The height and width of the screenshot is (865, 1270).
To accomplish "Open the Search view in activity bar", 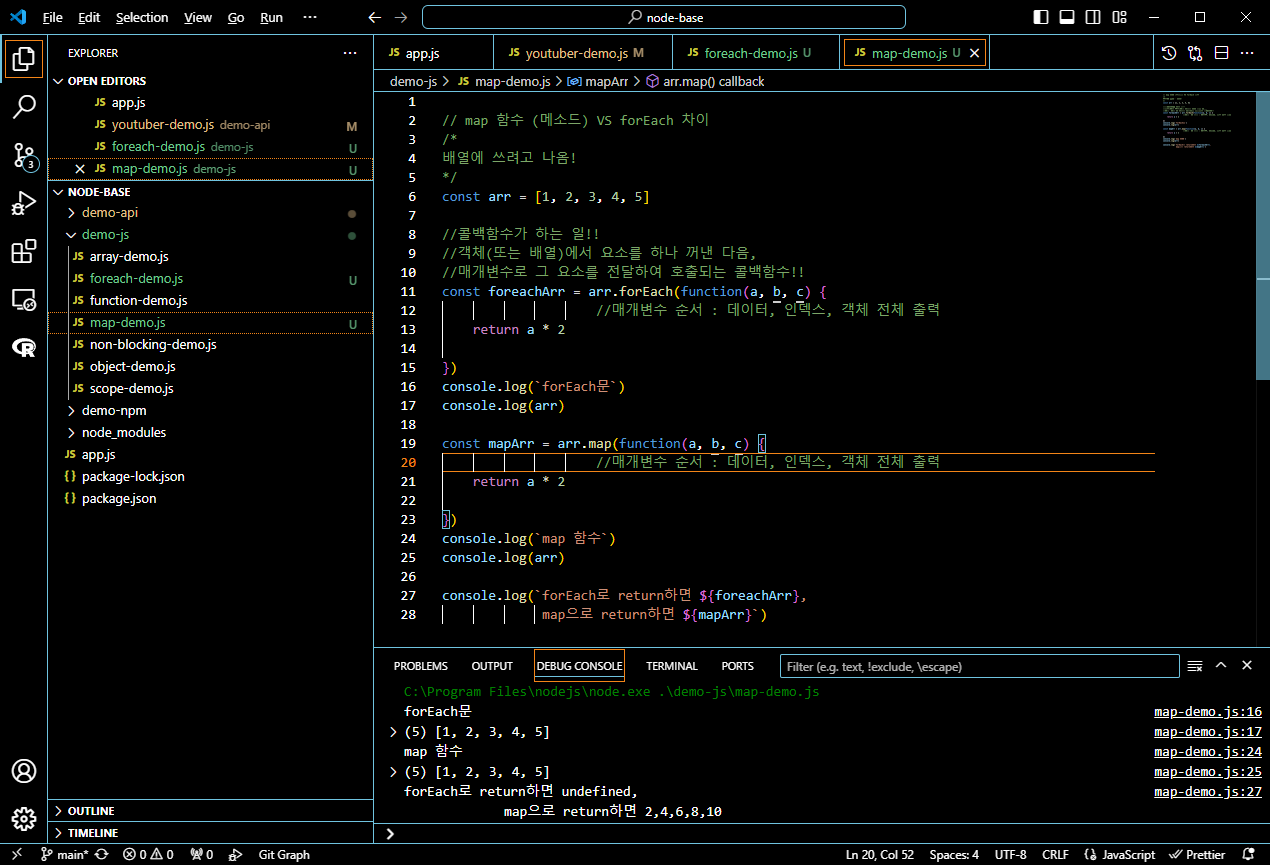I will pyautogui.click(x=23, y=107).
